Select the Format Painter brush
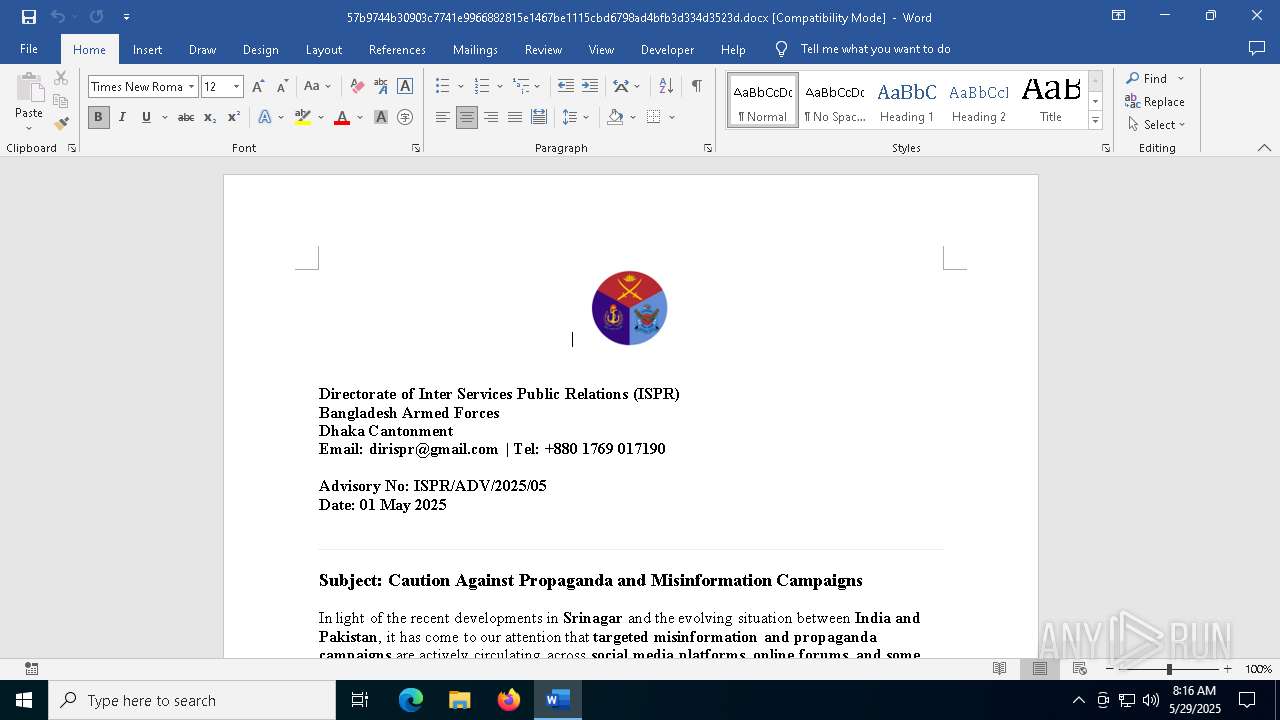 [61, 123]
